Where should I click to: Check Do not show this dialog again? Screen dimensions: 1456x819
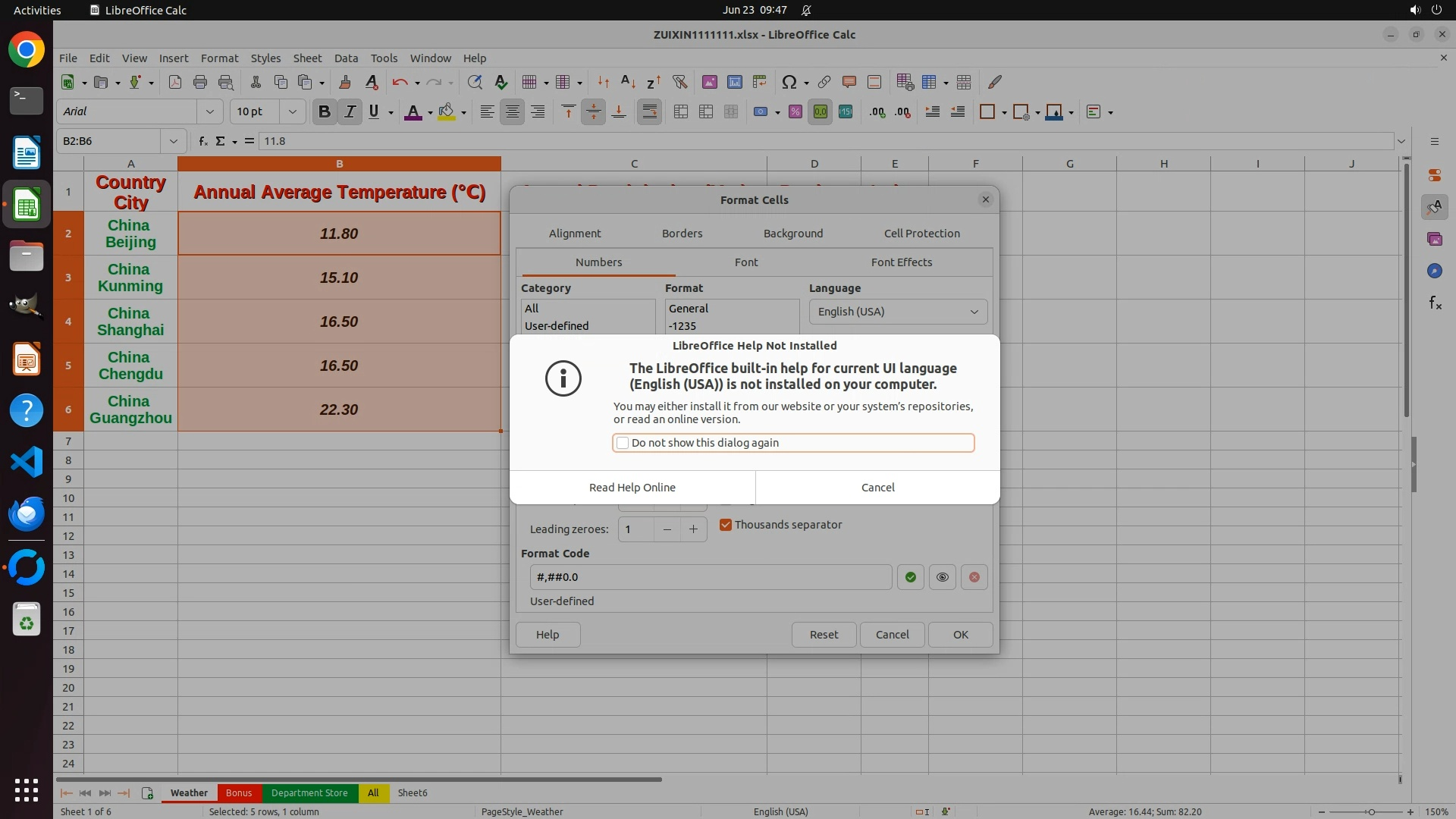click(x=623, y=443)
